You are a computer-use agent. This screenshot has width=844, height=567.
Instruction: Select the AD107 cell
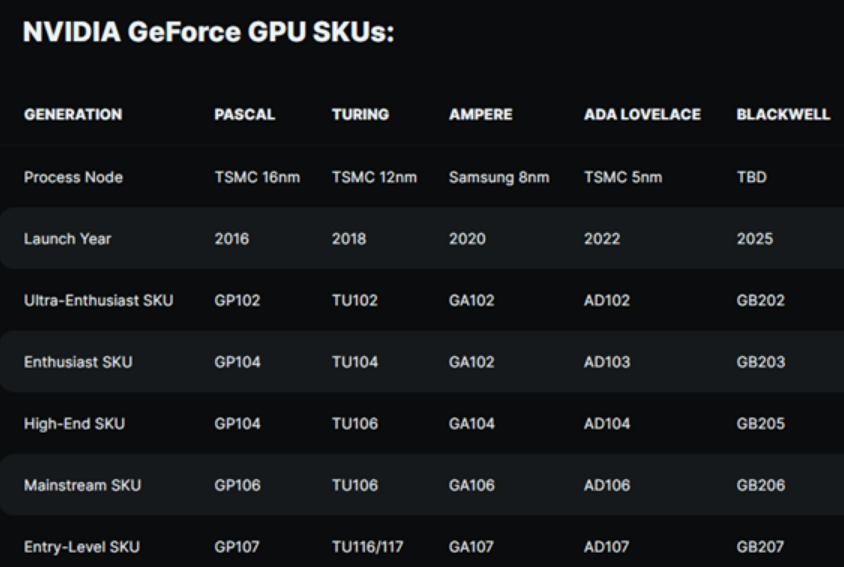(x=606, y=547)
